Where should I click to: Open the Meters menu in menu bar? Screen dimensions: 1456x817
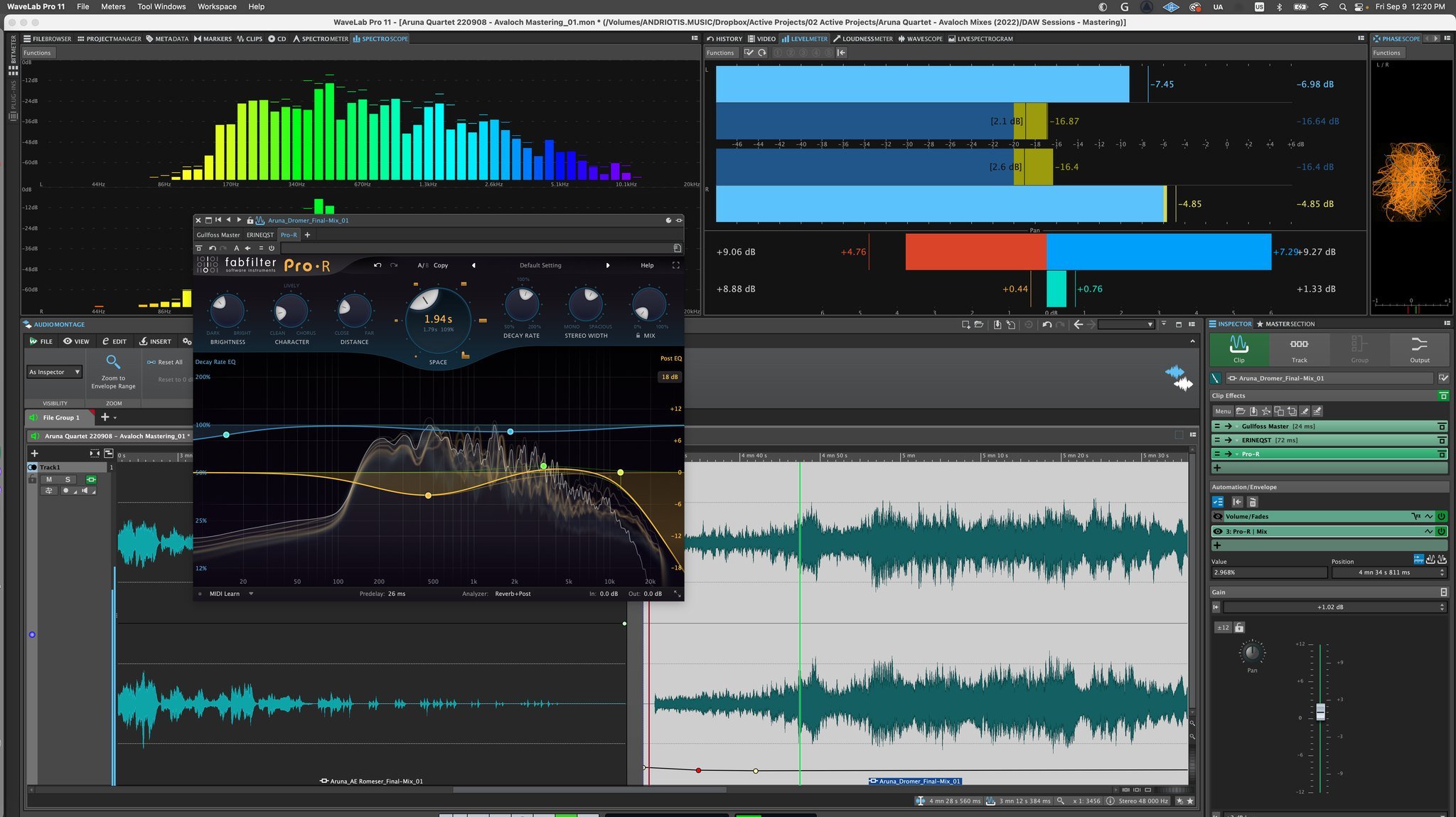point(113,6)
